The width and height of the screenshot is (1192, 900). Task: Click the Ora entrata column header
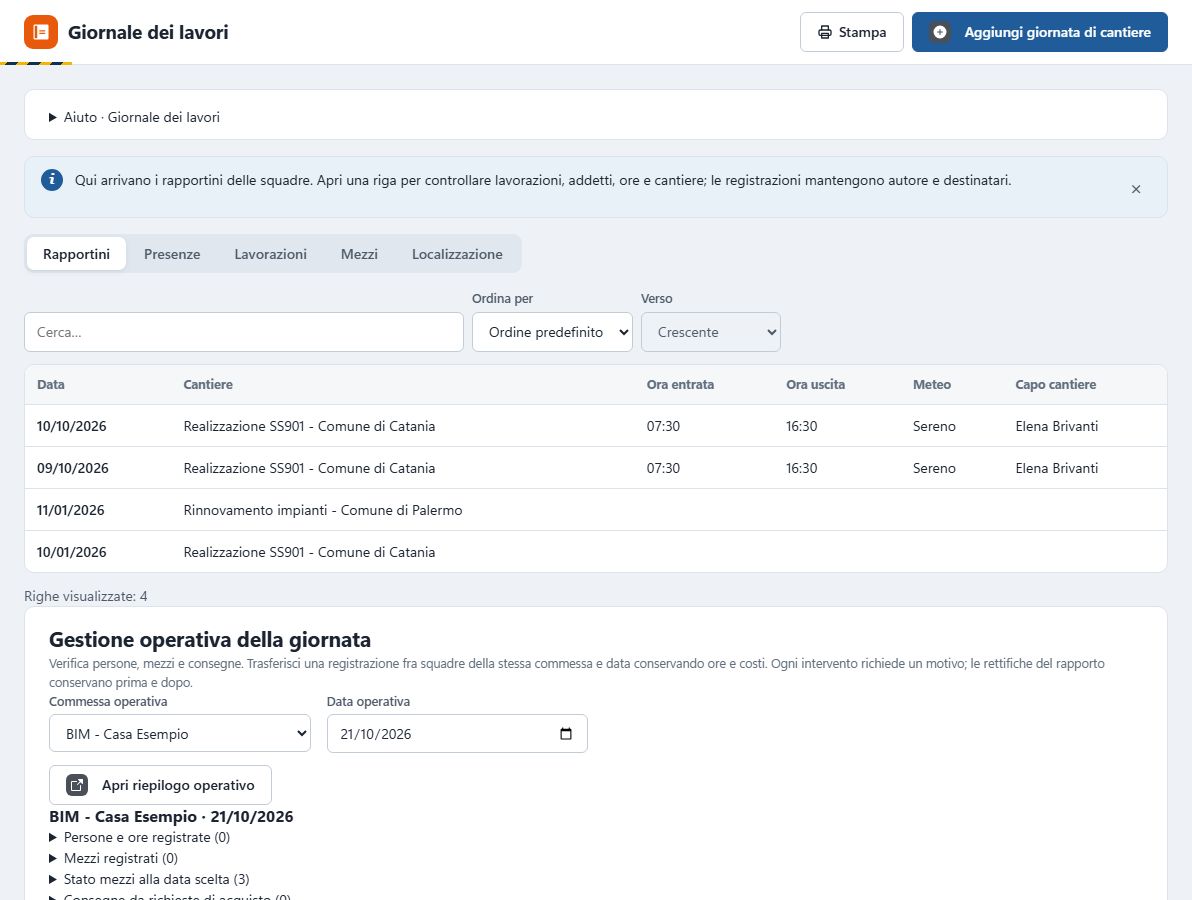click(680, 385)
